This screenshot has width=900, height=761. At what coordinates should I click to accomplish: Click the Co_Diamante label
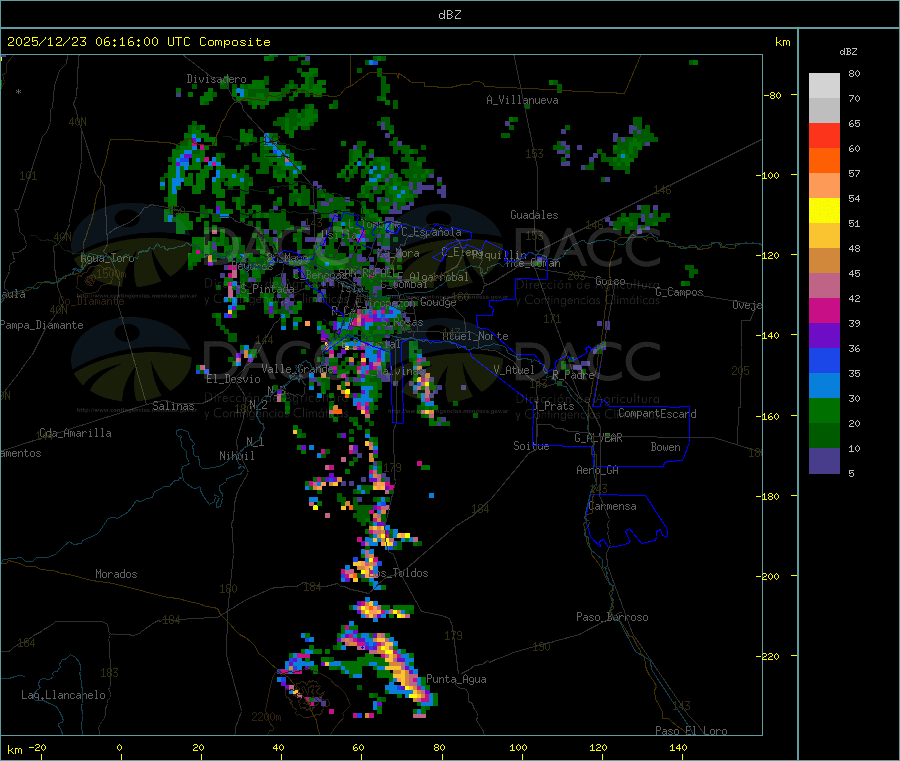[91, 301]
